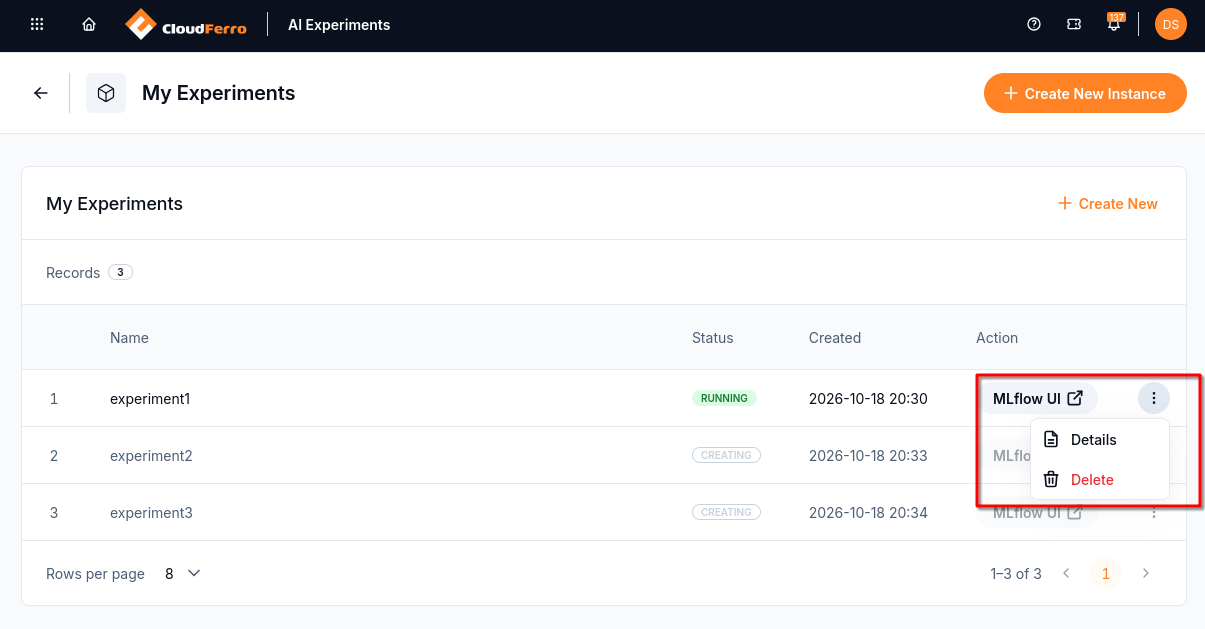
Task: Expand the Rows per page dropdown
Action: 183,574
